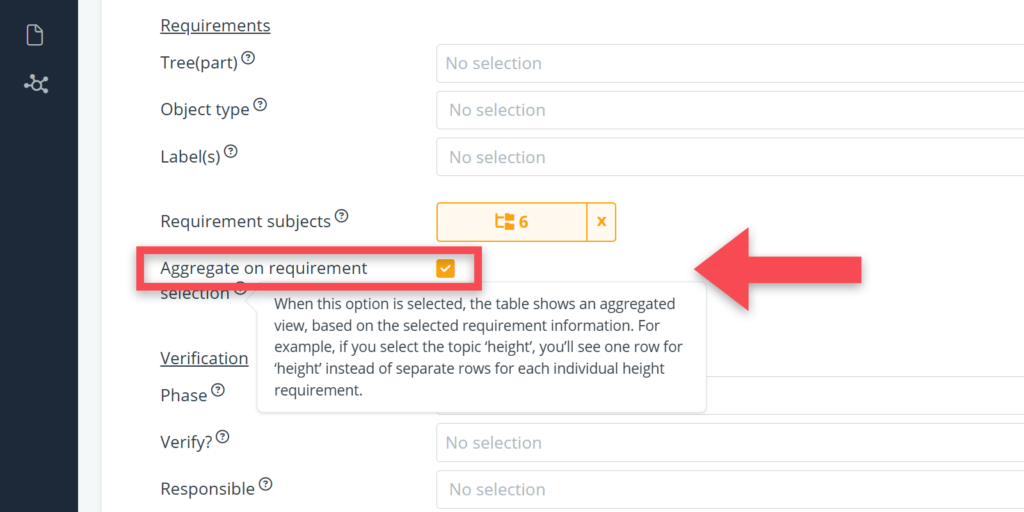Screen dimensions: 1024x512
Task: Clear Requirement subjects with x button
Action: click(601, 222)
